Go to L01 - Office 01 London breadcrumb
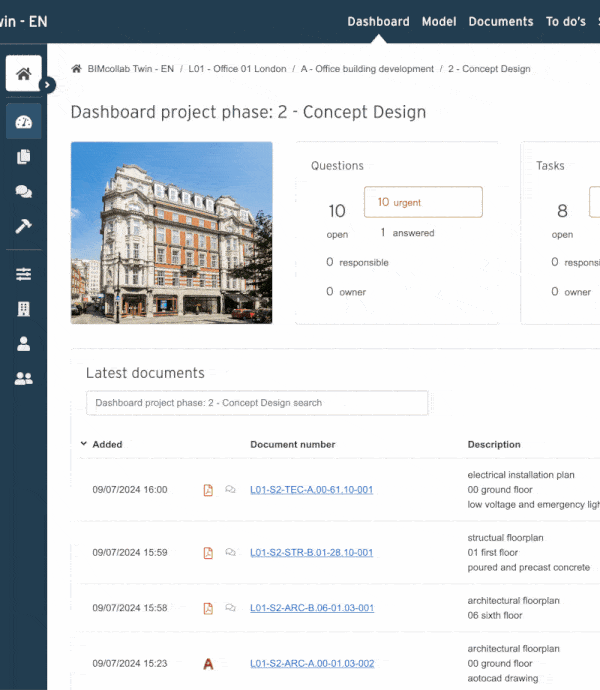The image size is (600, 690). (x=237, y=69)
